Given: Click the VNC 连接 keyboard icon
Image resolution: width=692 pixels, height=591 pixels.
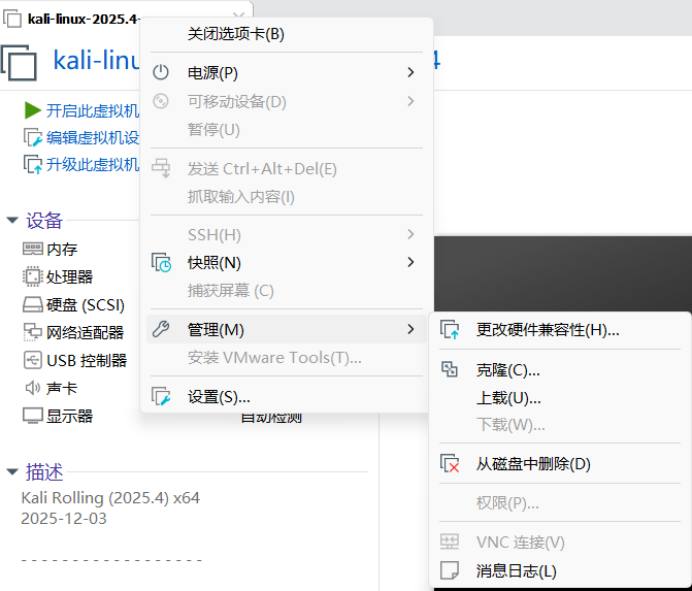Looking at the screenshot, I should pyautogui.click(x=450, y=542).
